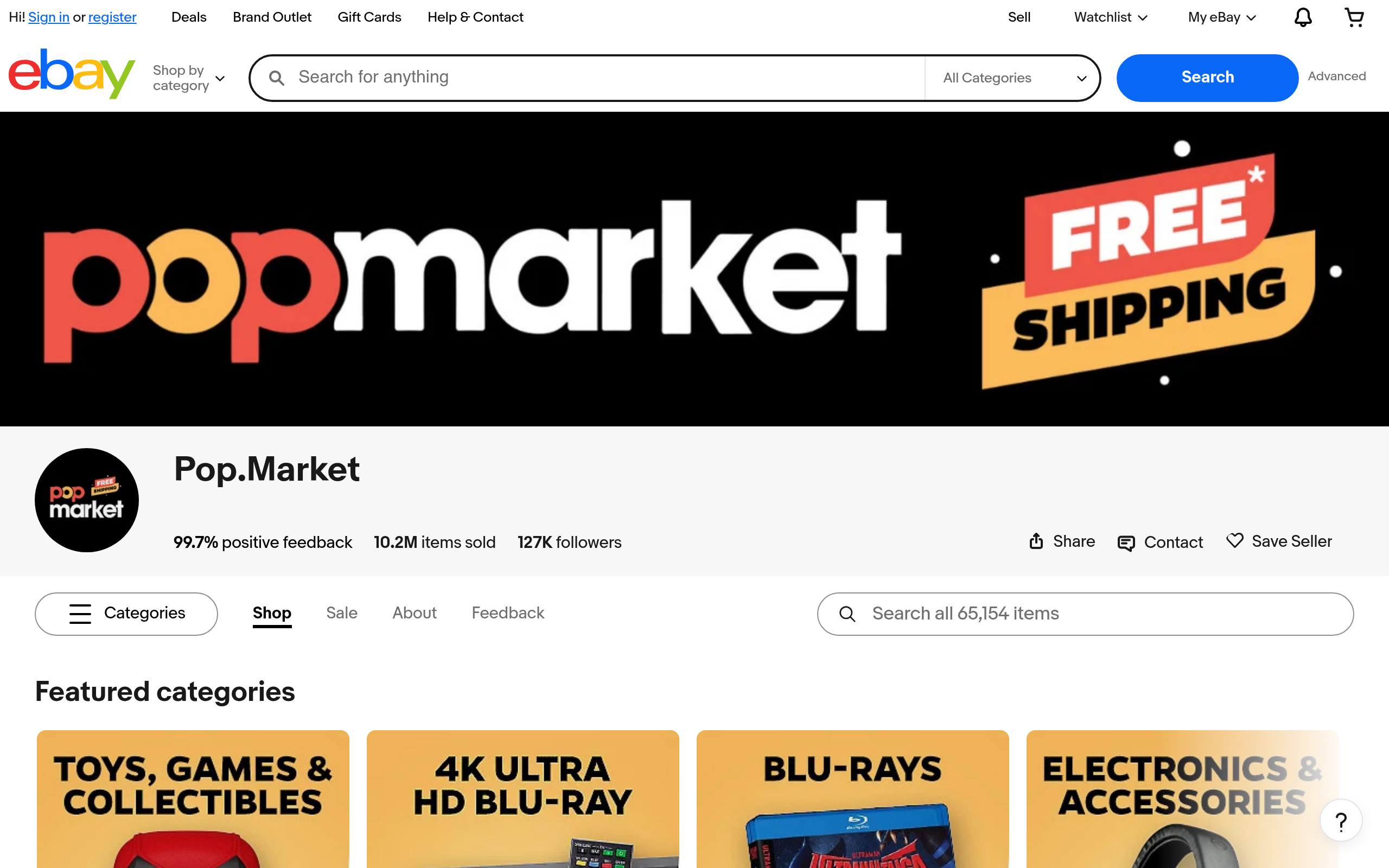Open the notifications bell icon
The height and width of the screenshot is (868, 1389).
(1303, 17)
